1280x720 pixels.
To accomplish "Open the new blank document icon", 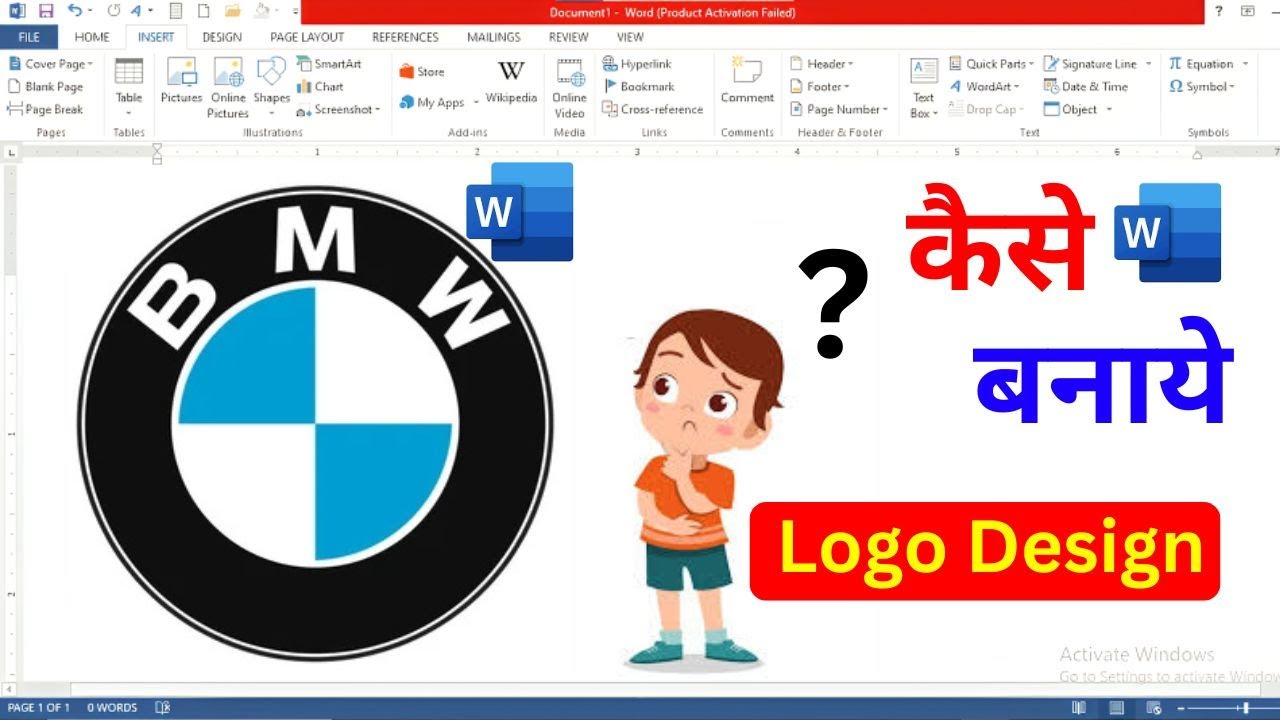I will click(203, 11).
